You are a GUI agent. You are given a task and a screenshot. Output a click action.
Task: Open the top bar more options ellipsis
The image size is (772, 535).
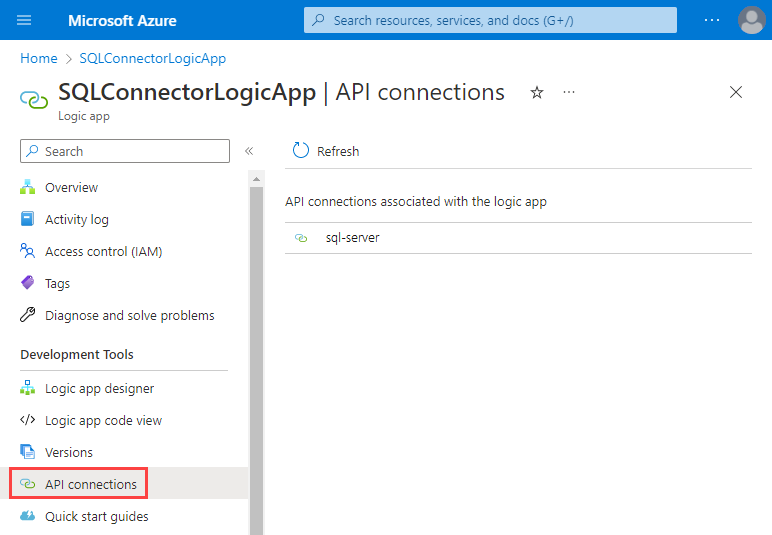coord(712,20)
